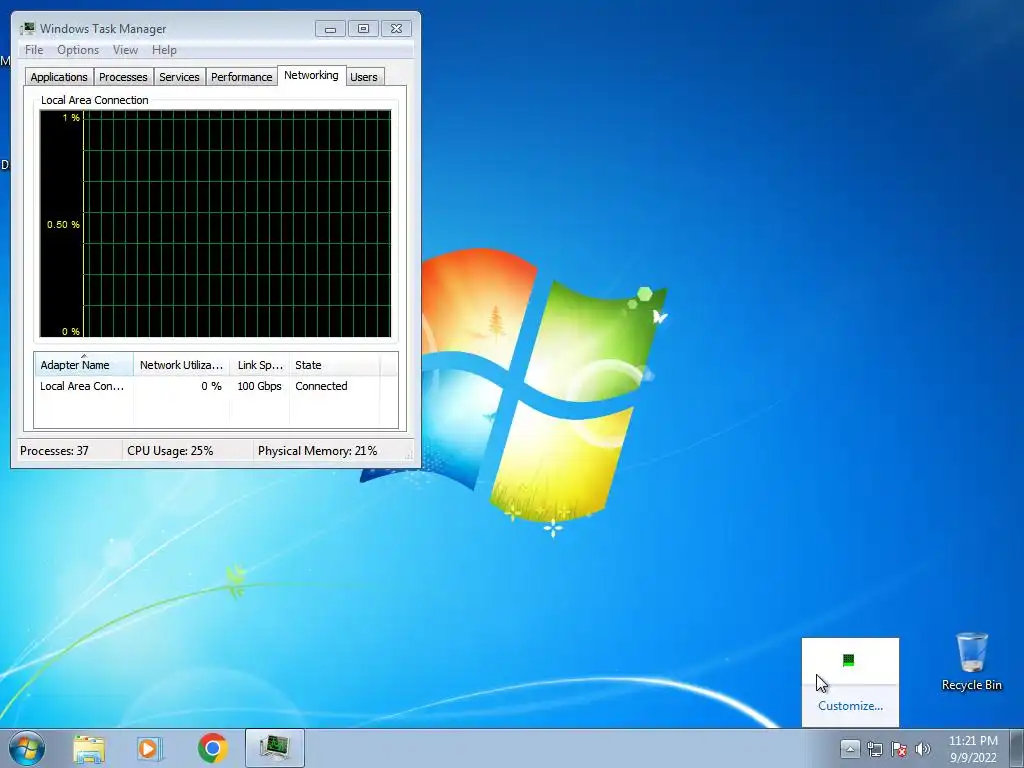Select the Networking tab
Image resolution: width=1024 pixels, height=768 pixels.
(x=311, y=75)
